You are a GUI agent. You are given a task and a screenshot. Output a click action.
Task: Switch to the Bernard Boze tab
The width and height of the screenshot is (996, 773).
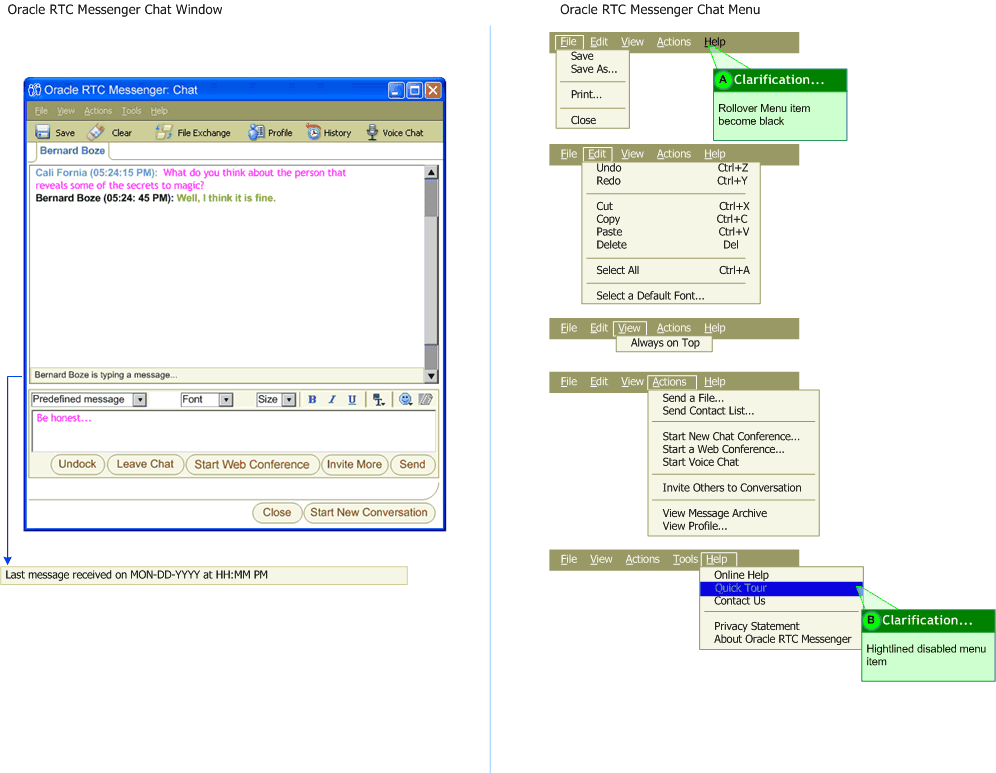72,151
